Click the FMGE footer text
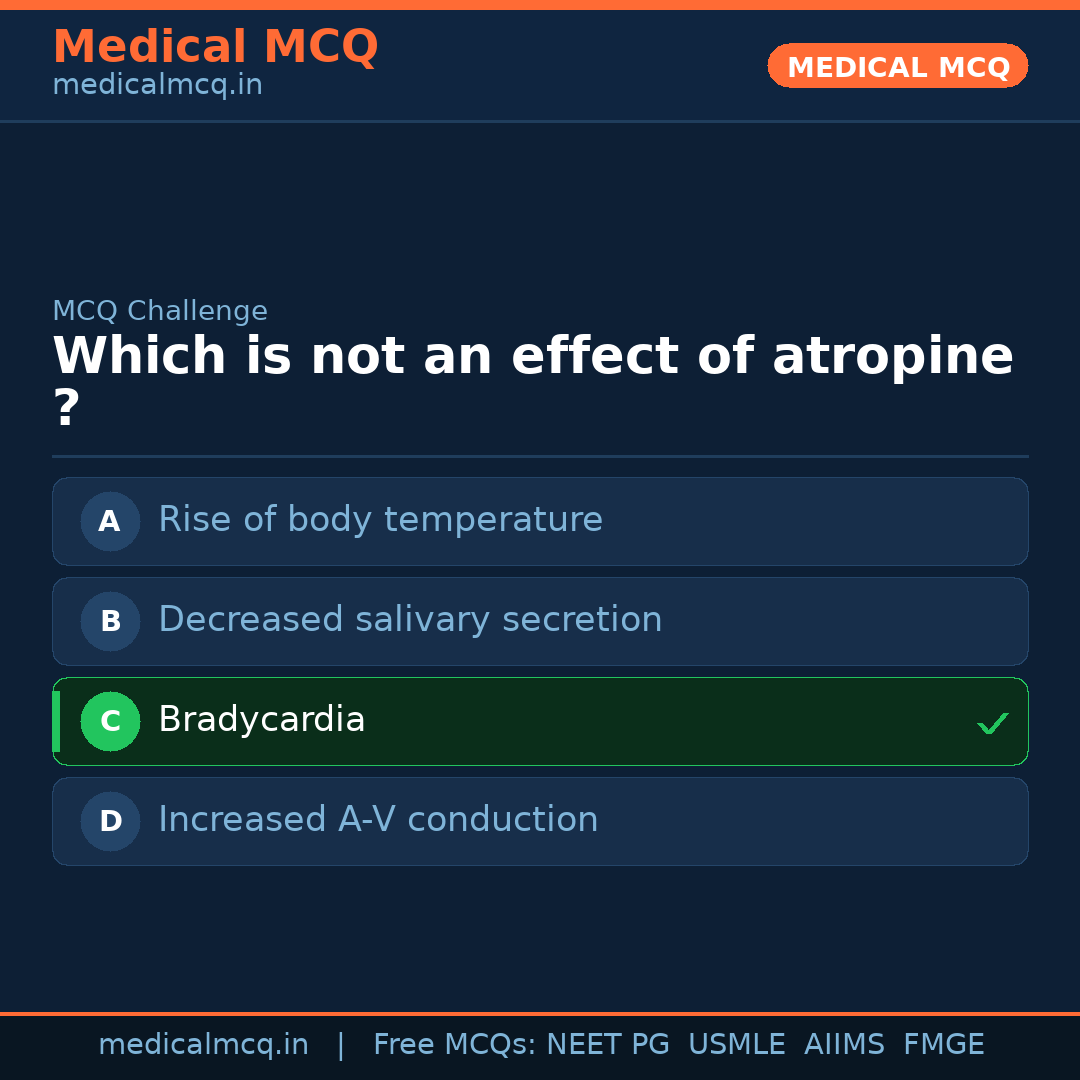Image resolution: width=1080 pixels, height=1080 pixels. [943, 1045]
